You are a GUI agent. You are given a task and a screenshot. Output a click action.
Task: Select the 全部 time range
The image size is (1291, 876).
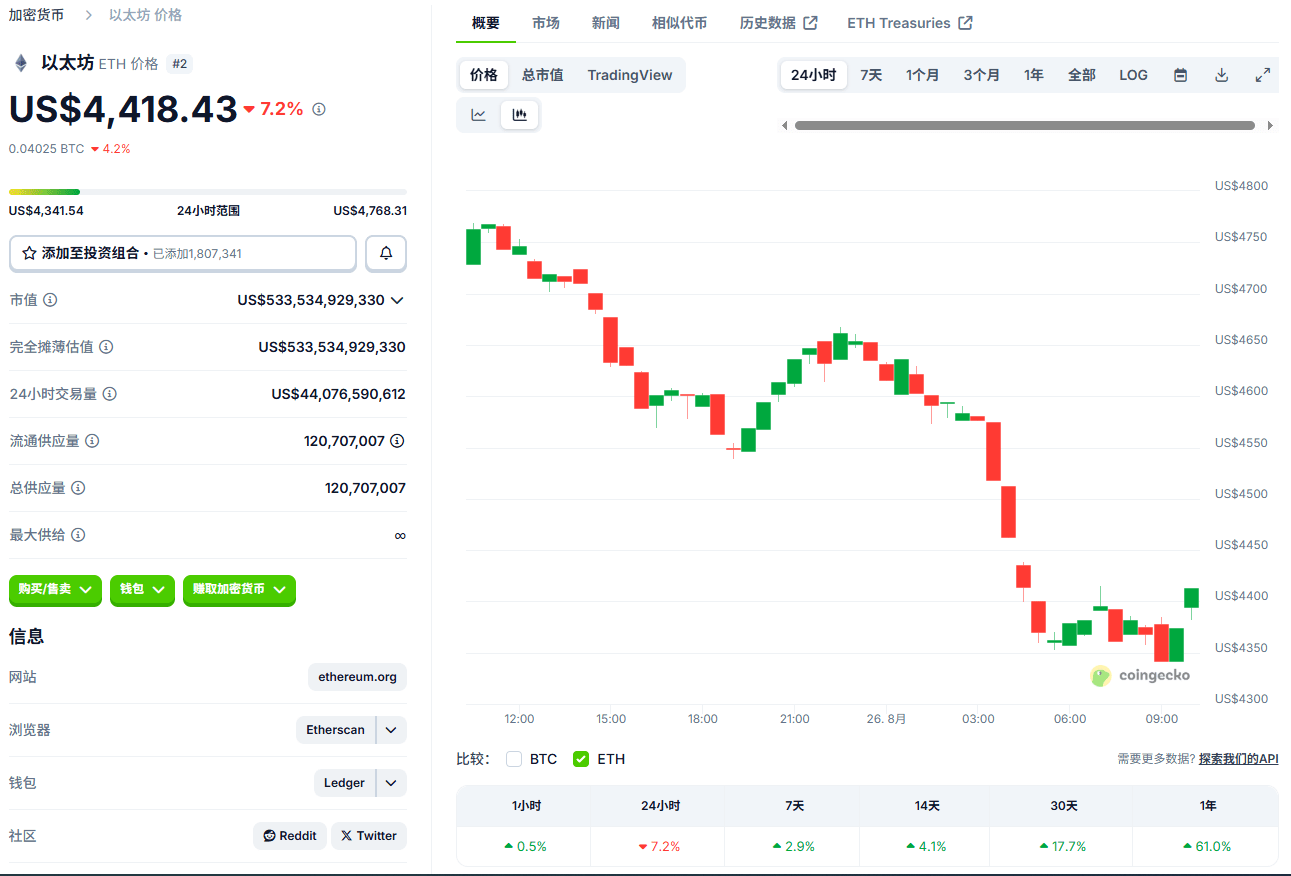[1082, 75]
